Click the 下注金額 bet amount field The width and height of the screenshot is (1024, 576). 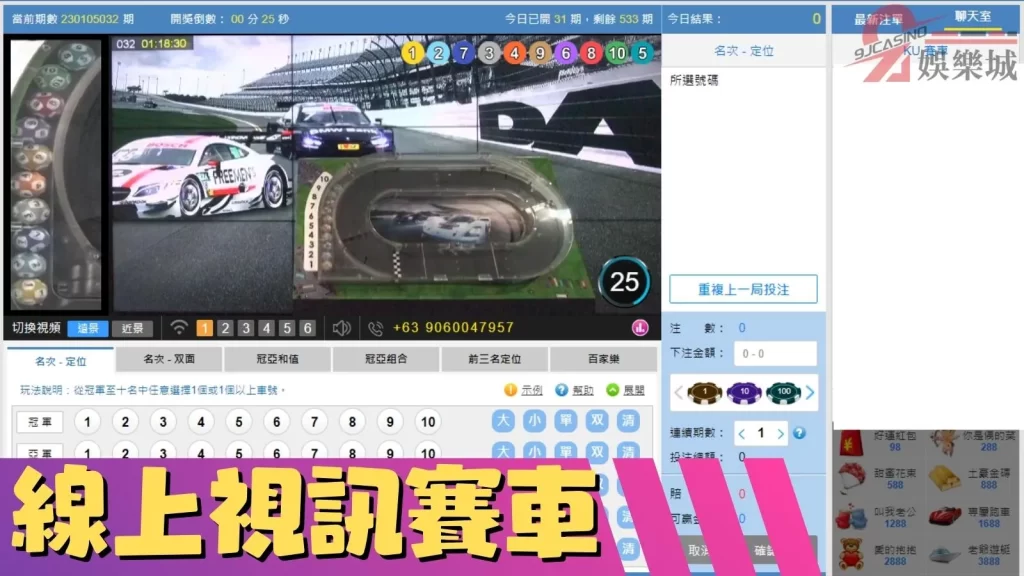[775, 353]
